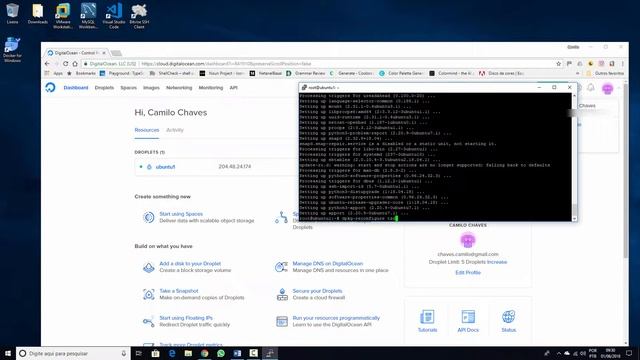Open Status globe icon in sidebar
This screenshot has width=640, height=360.
509,317
